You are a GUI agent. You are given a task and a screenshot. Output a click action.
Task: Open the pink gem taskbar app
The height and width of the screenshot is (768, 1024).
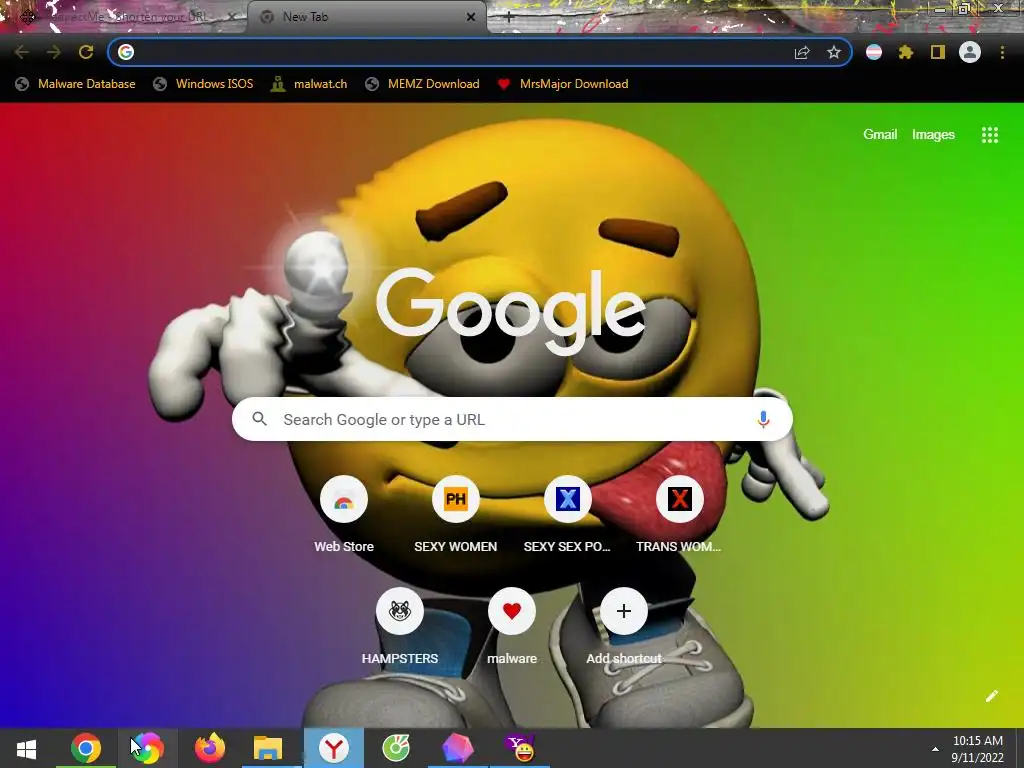click(x=458, y=748)
